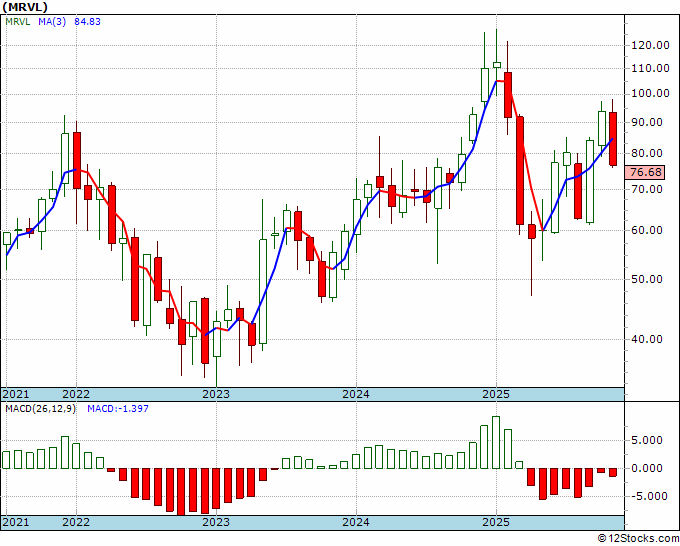Screen dimensions: 680x546
Task: Click the tallest green MACD histogram bar
Action: click(x=496, y=442)
